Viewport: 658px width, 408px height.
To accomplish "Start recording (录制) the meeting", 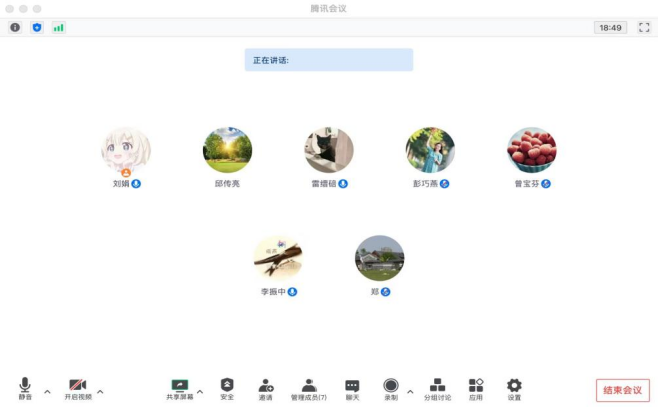I will click(x=391, y=389).
